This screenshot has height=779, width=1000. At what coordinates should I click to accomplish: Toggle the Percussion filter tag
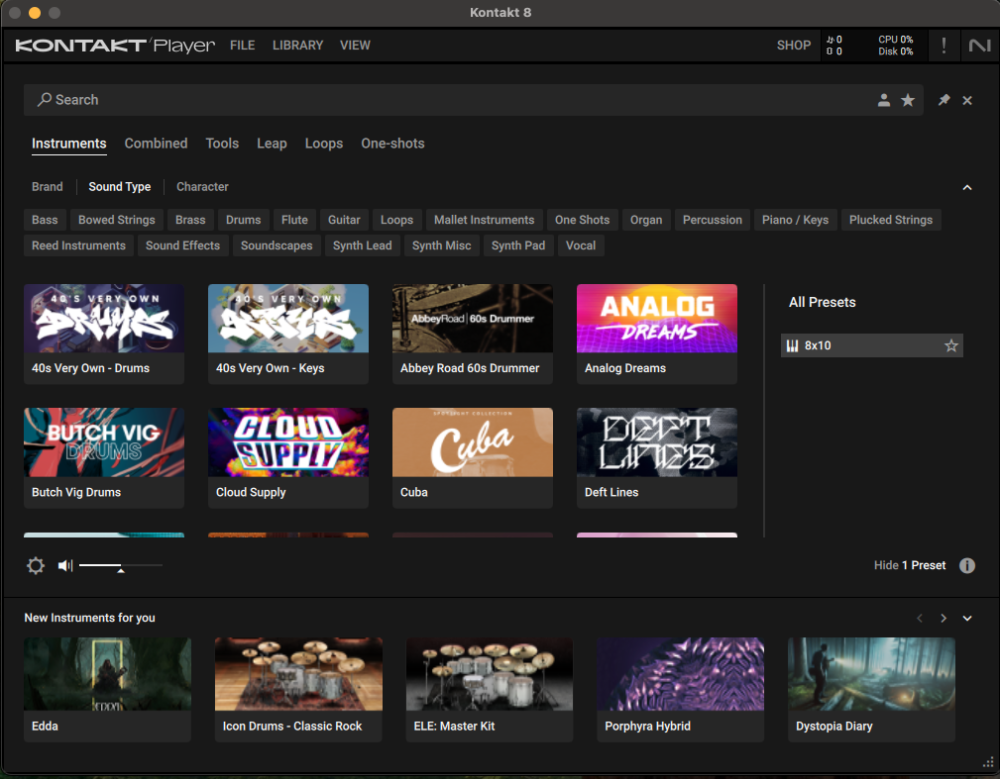[x=712, y=220]
